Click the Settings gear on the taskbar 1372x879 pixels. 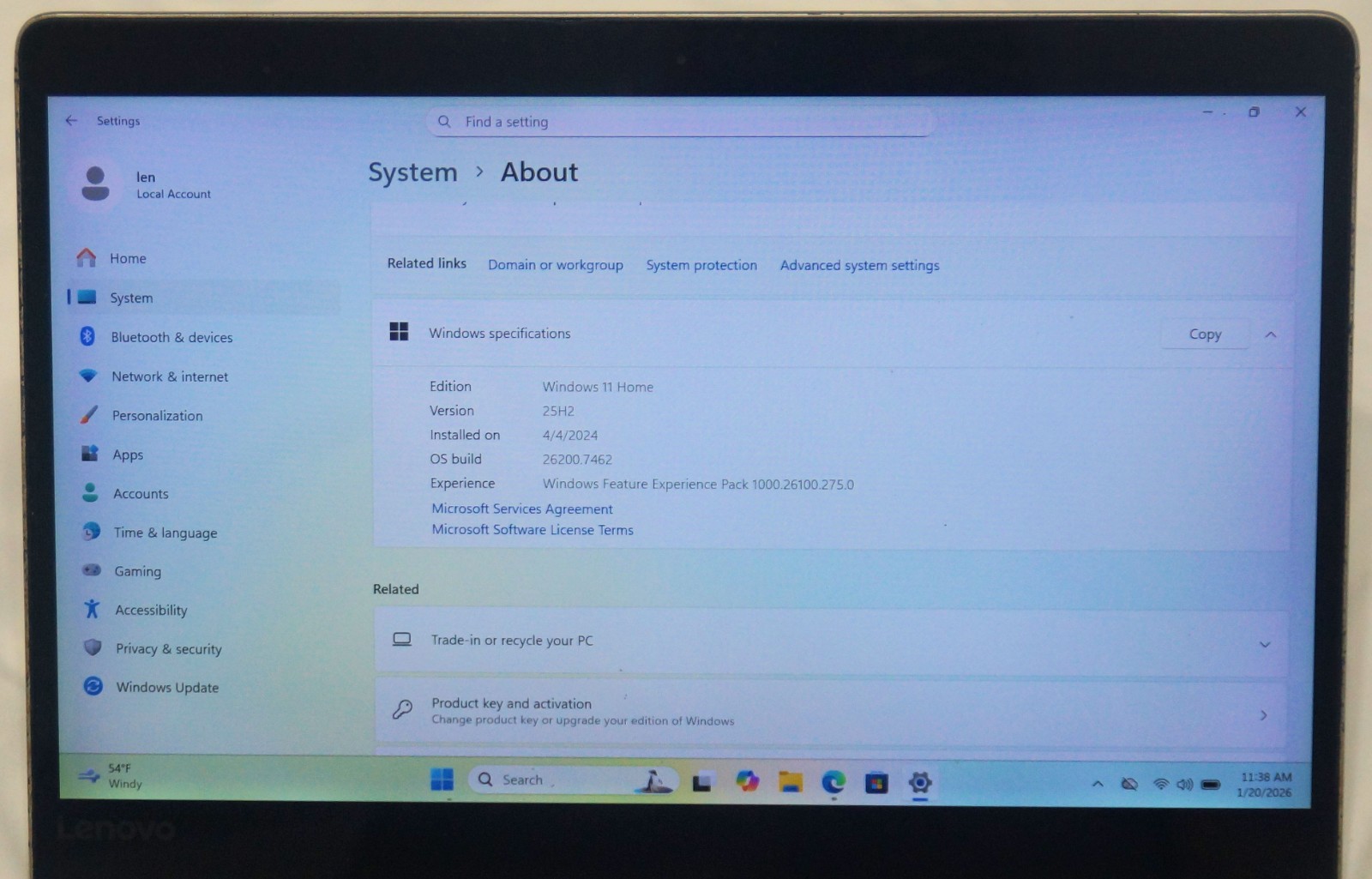coord(920,782)
